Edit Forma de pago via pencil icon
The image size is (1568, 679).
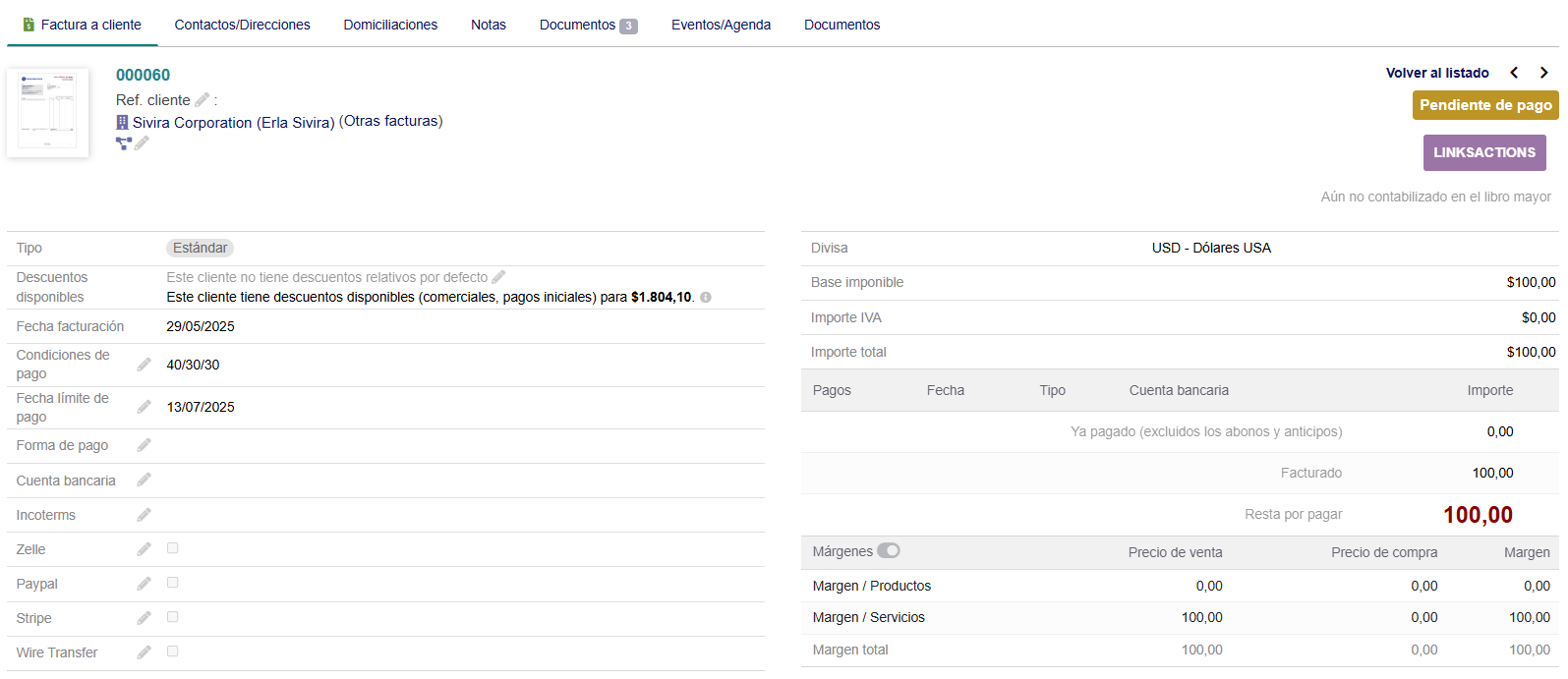[x=144, y=445]
